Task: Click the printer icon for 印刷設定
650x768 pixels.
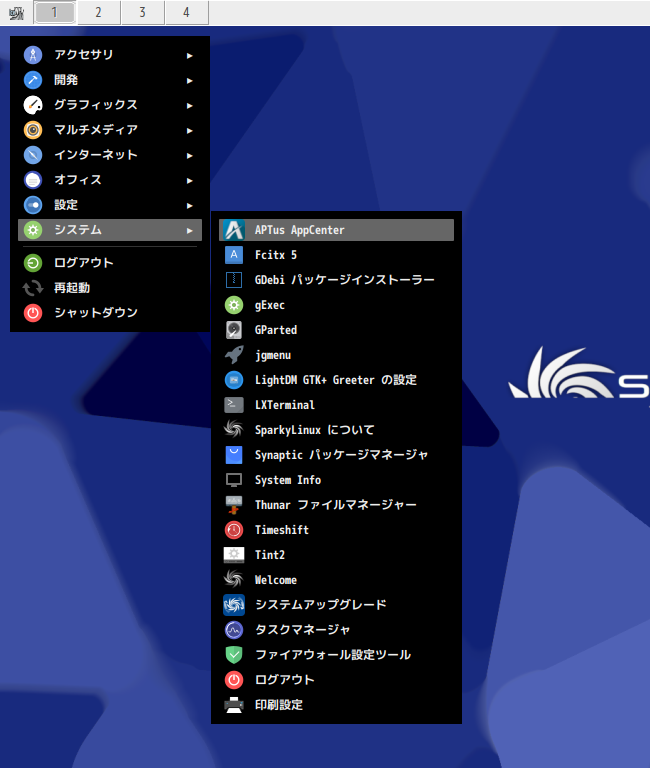Action: [x=234, y=704]
